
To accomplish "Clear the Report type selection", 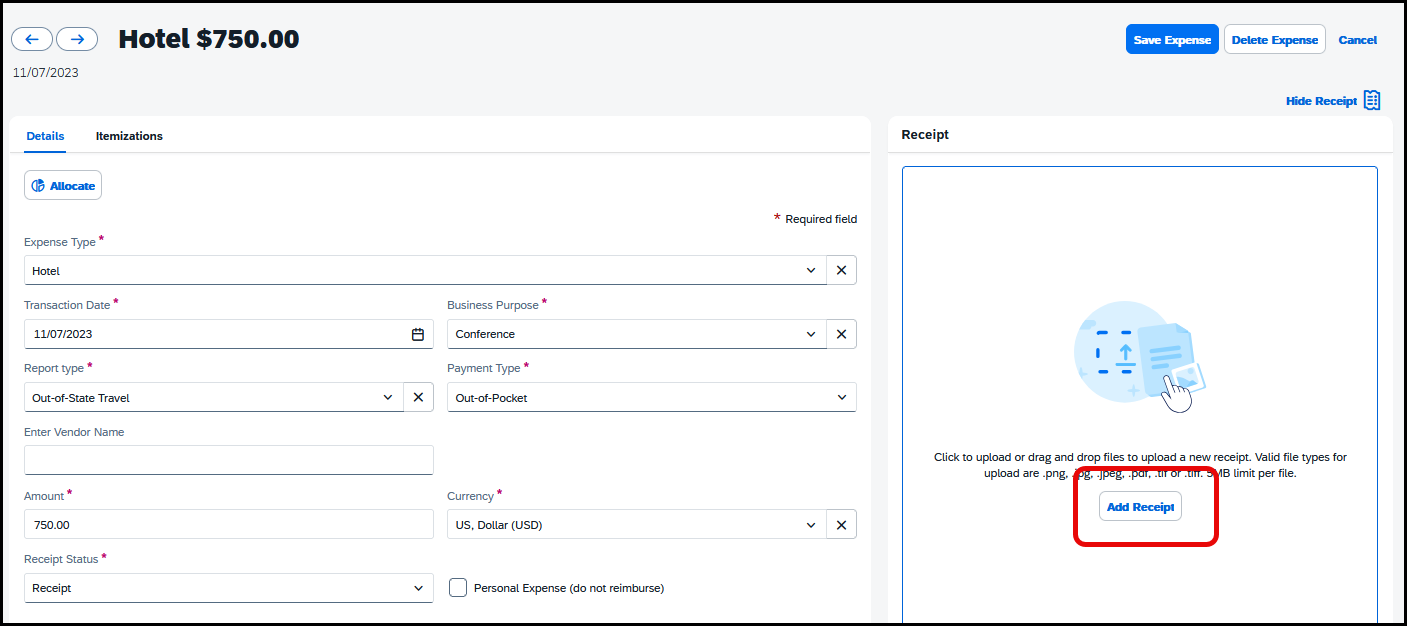I will tap(418, 397).
